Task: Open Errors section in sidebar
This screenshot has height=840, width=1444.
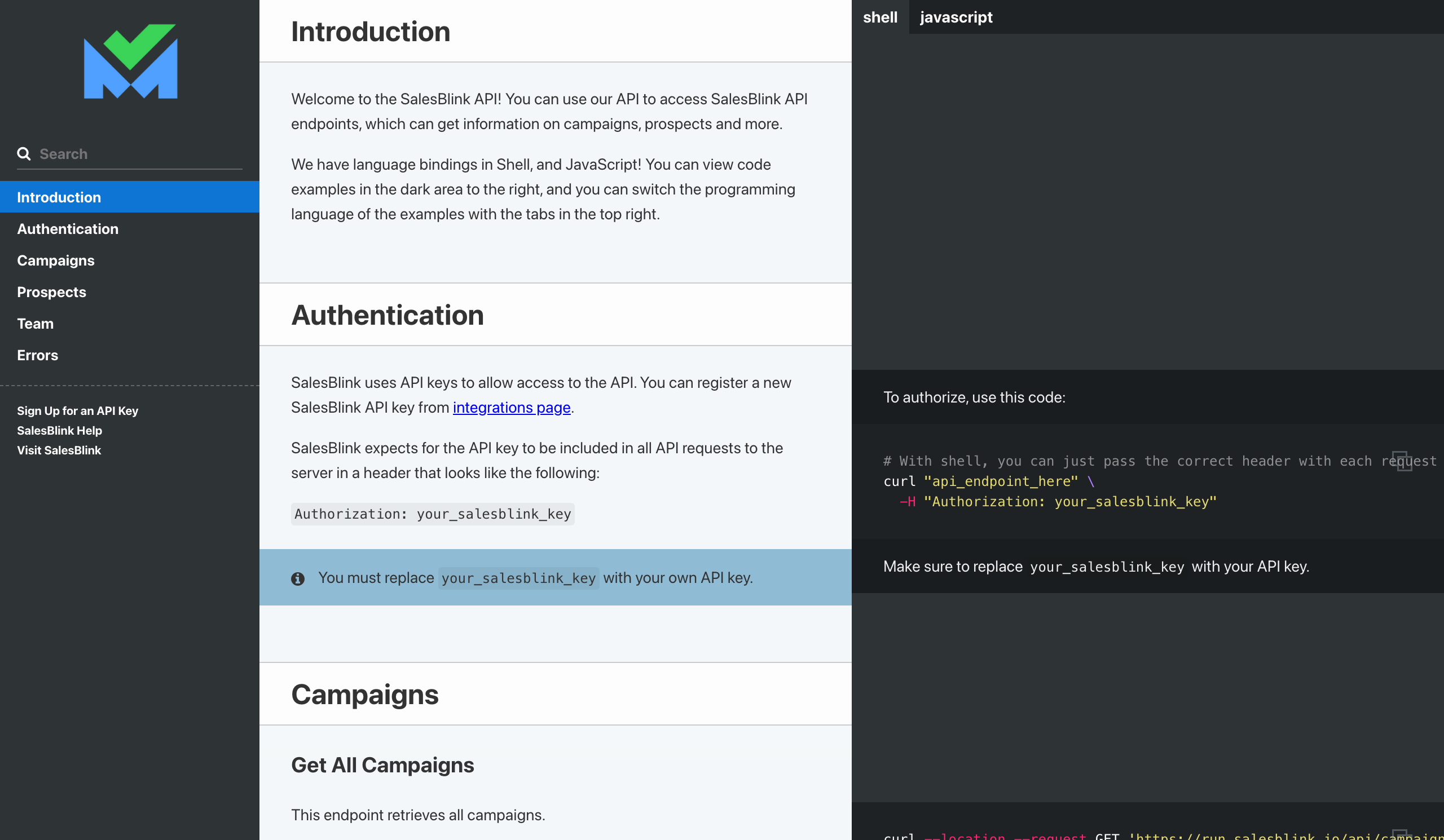Action: coord(130,355)
